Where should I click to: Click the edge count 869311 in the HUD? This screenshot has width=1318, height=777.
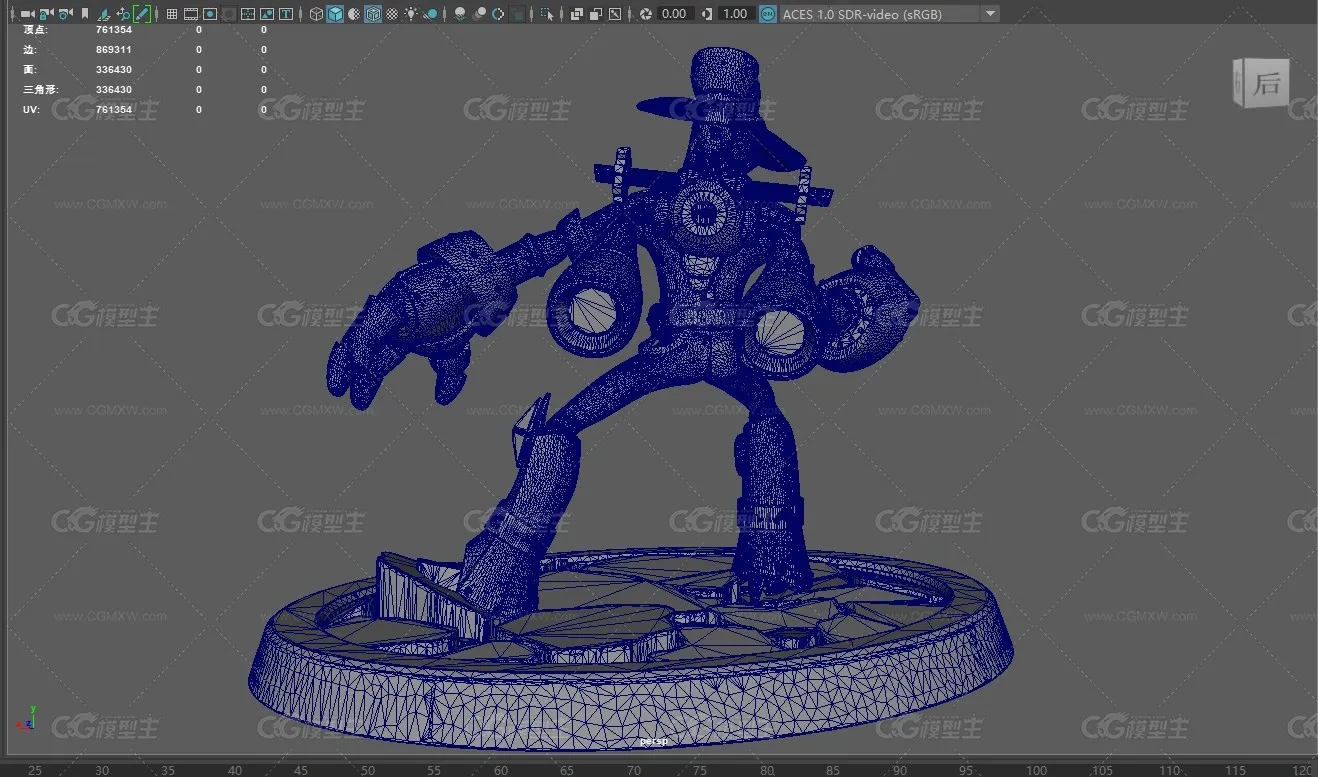tap(114, 50)
